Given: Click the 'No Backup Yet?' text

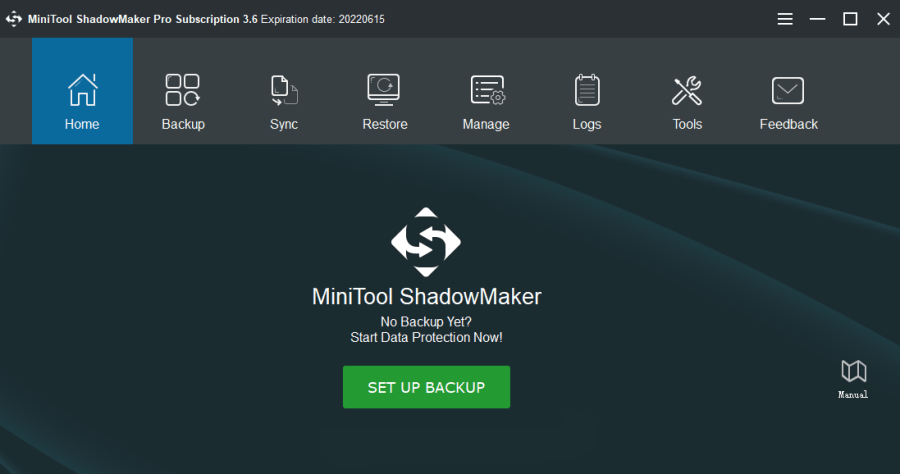Looking at the screenshot, I should tap(426, 322).
